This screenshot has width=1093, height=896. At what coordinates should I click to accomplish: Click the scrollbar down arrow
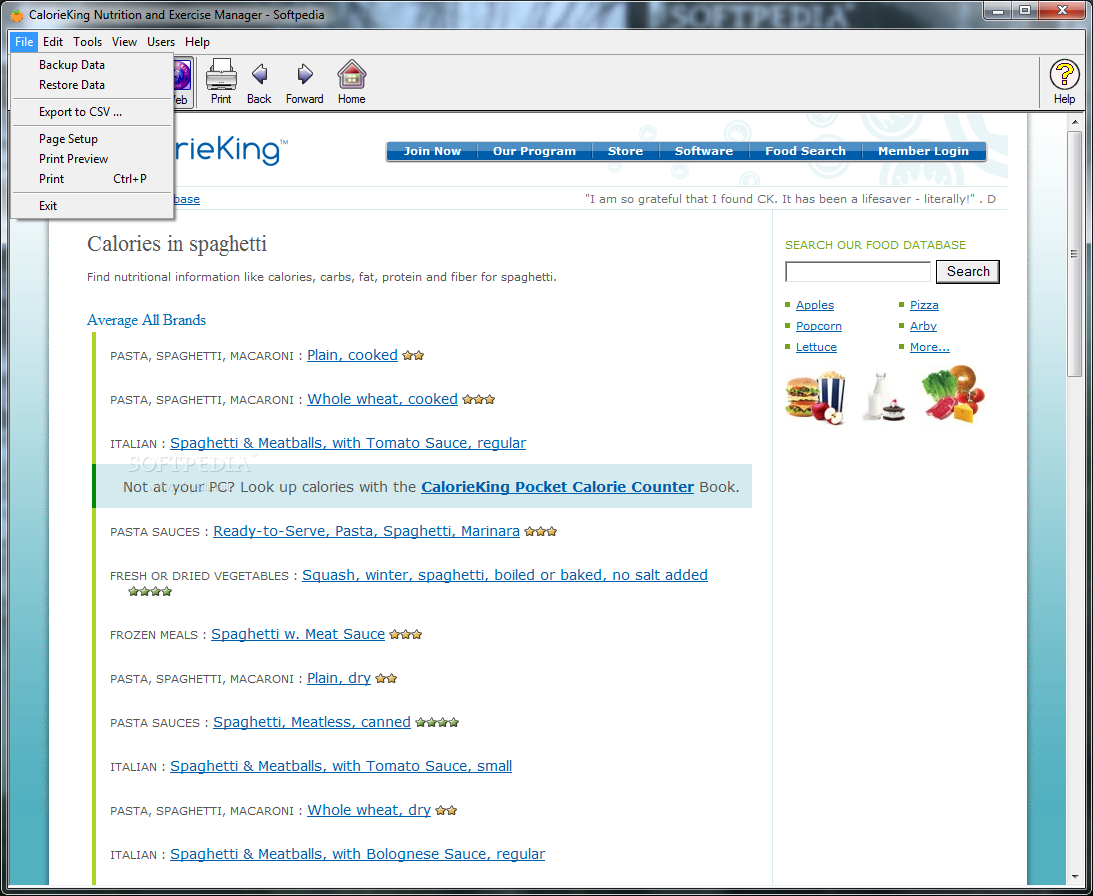coord(1074,877)
